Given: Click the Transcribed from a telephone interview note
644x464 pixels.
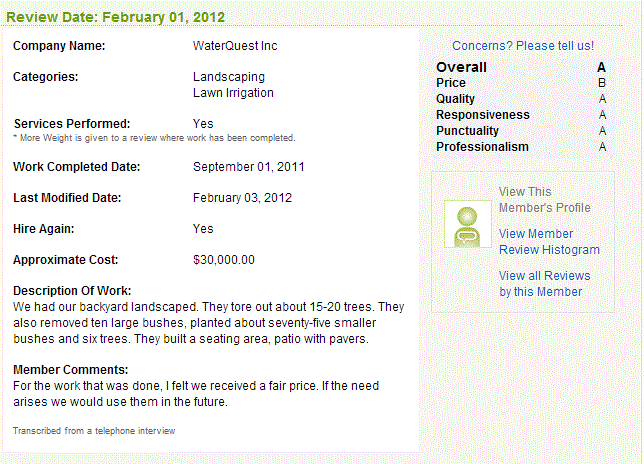Looking at the screenshot, I should click(x=94, y=431).
